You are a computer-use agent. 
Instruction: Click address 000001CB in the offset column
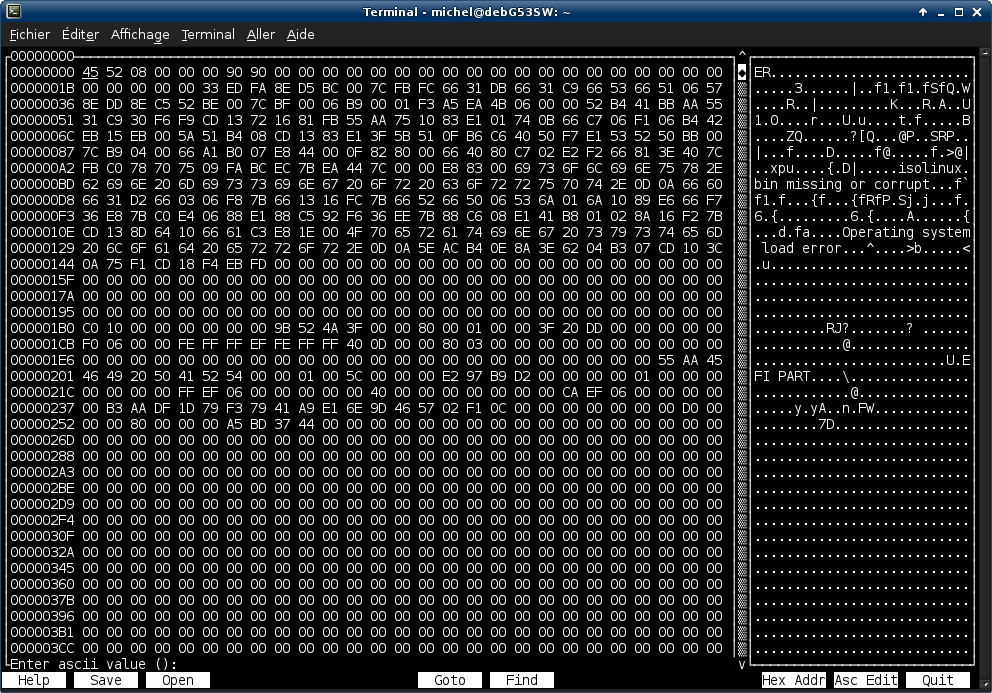(x=42, y=344)
